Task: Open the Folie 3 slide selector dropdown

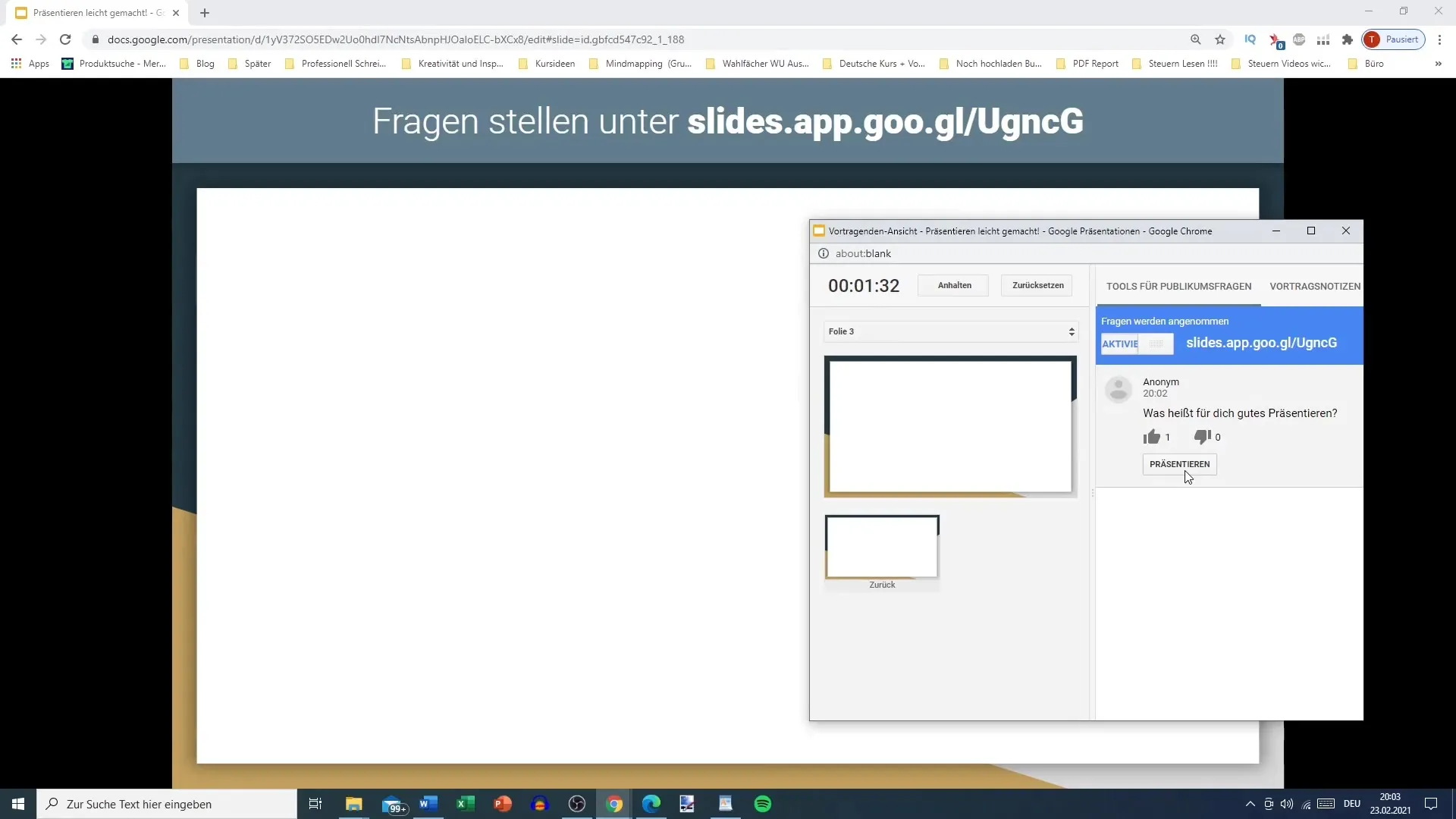Action: 951,331
